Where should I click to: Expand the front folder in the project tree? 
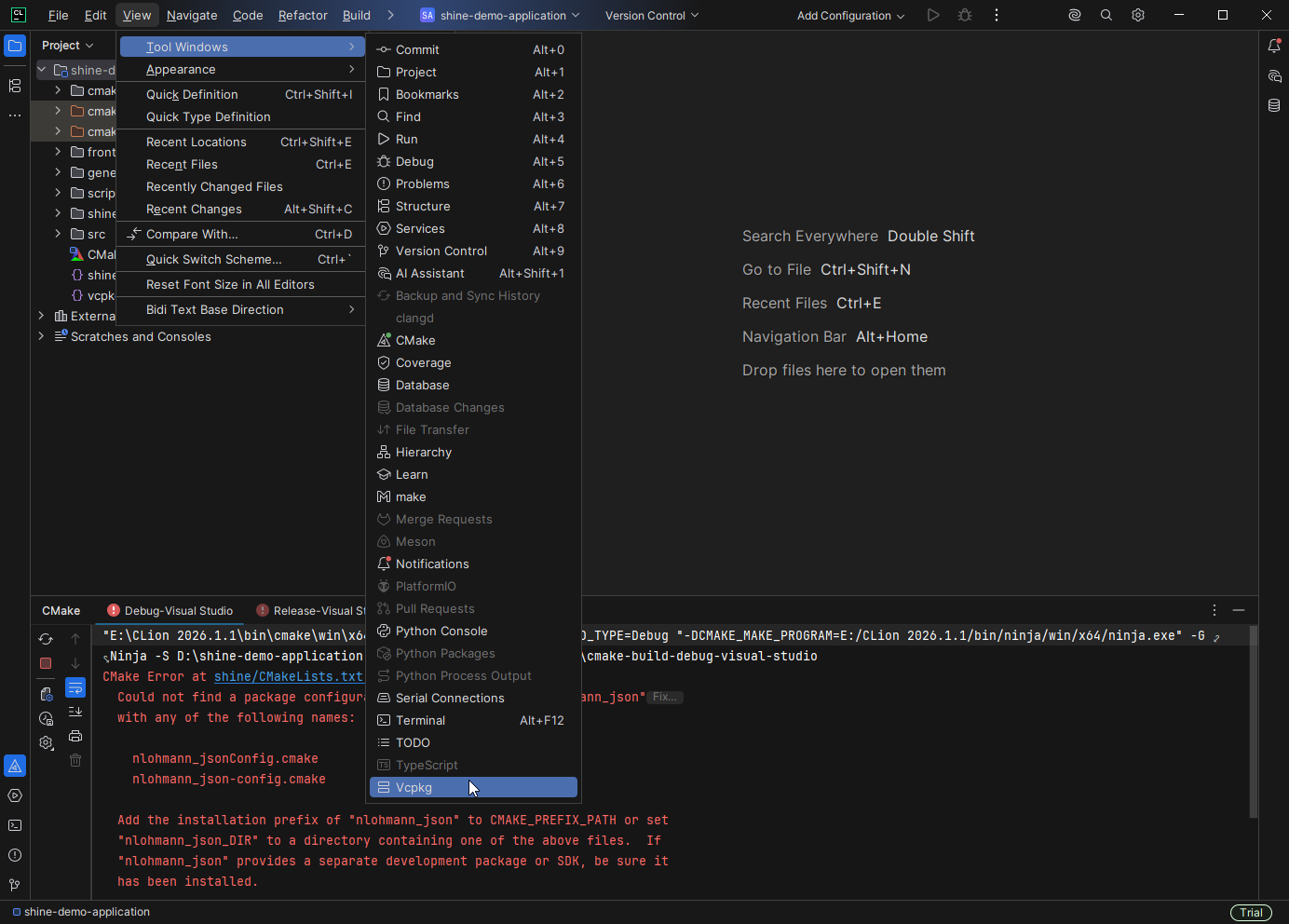pos(58,152)
